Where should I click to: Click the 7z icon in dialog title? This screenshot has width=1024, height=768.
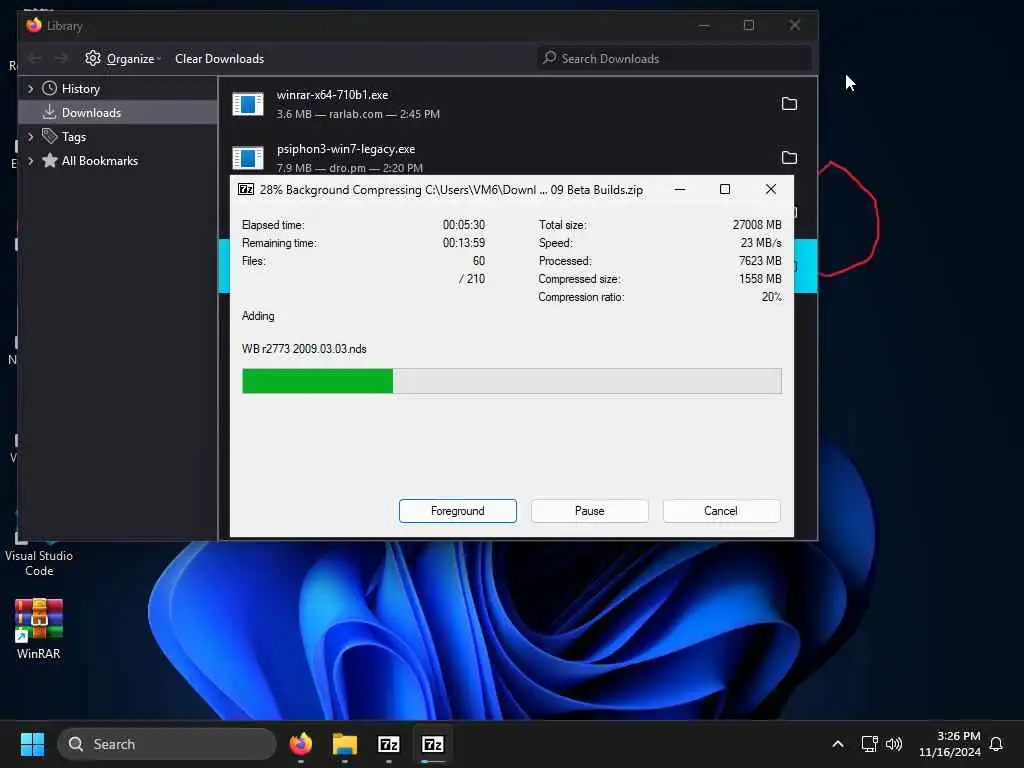click(x=246, y=189)
